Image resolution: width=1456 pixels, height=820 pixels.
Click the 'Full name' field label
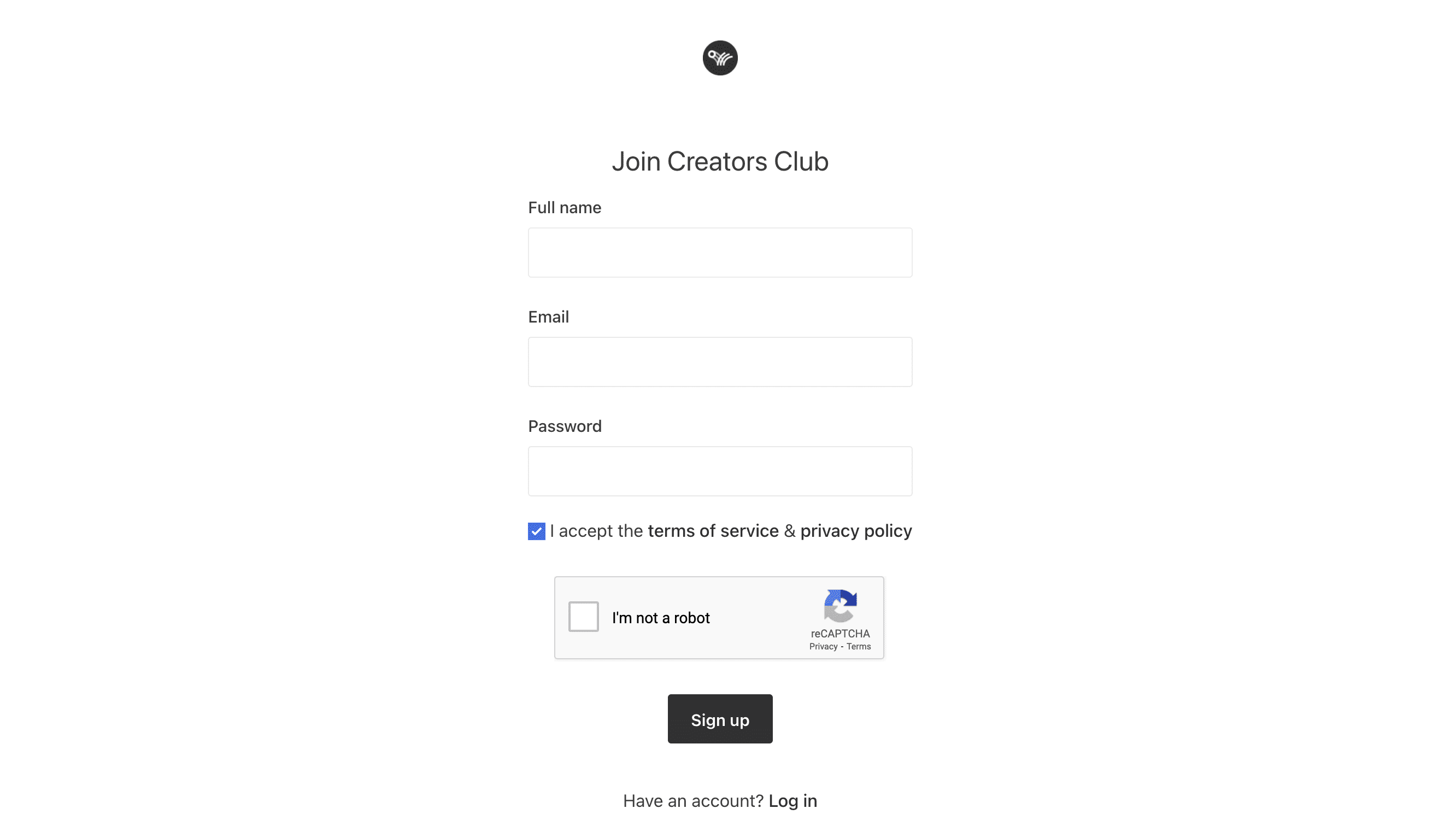564,208
